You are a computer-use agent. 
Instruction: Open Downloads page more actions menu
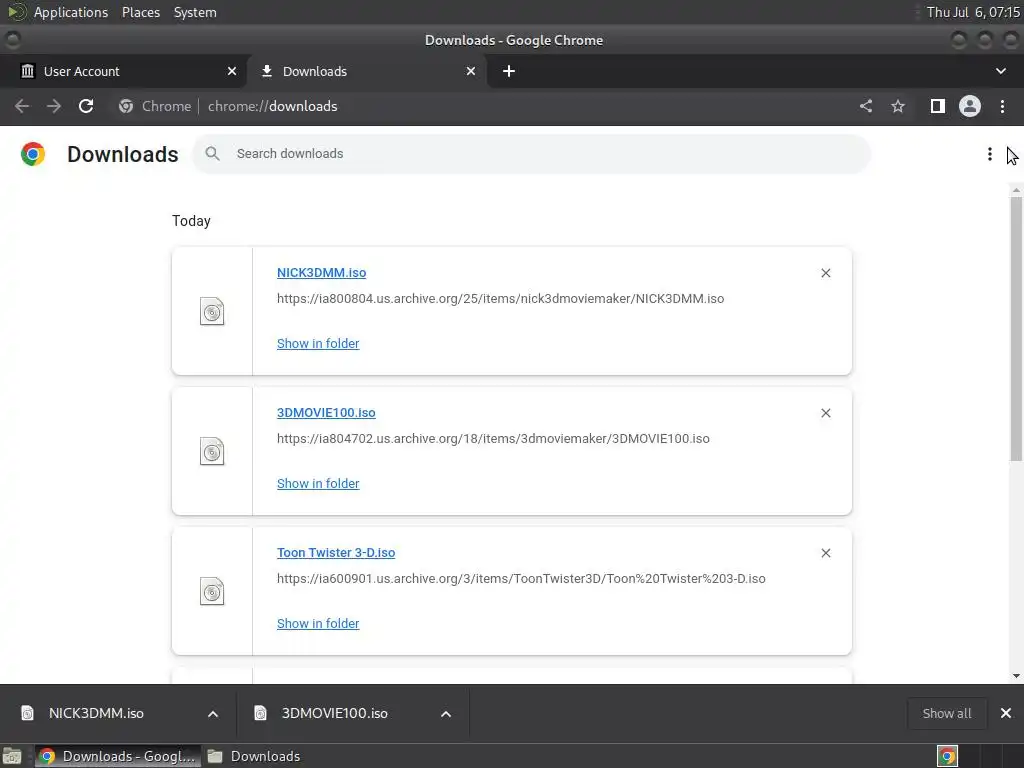[x=990, y=154]
